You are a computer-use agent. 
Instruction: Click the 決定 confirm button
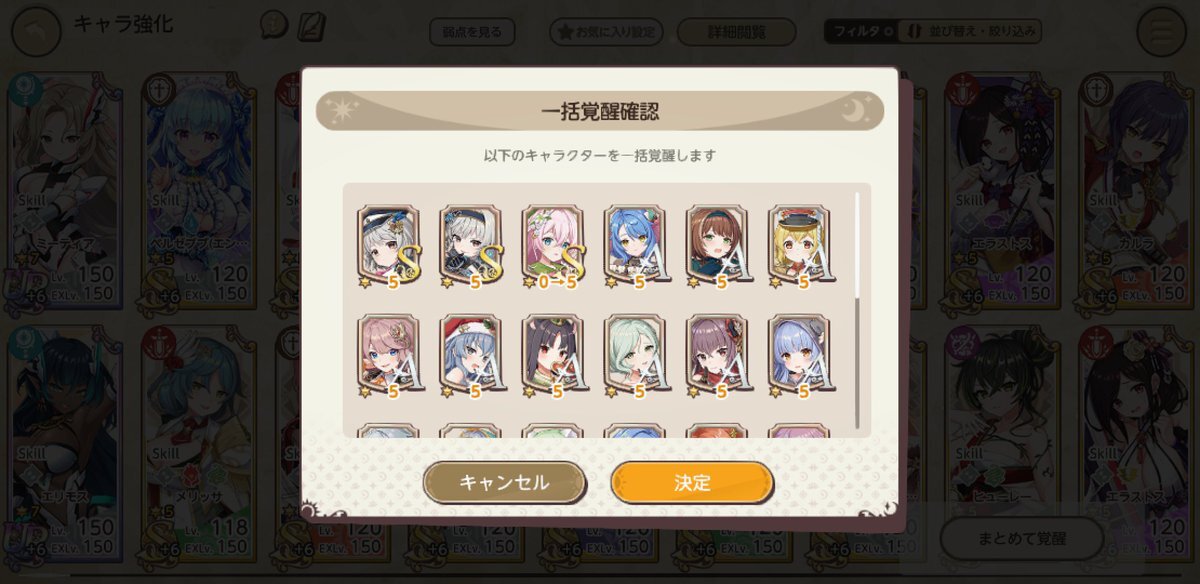coord(692,482)
